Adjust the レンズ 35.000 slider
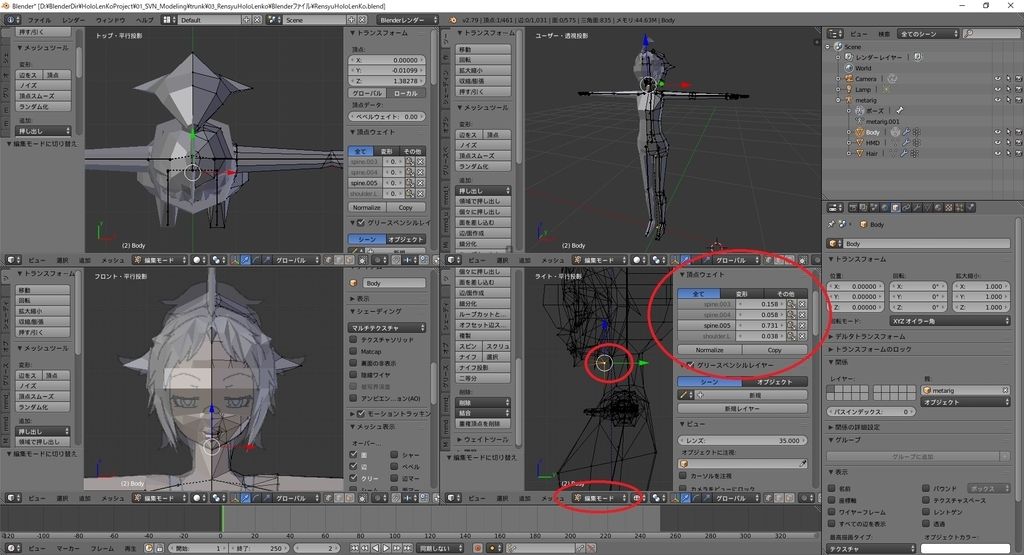This screenshot has height=555, width=1024. tap(742, 441)
